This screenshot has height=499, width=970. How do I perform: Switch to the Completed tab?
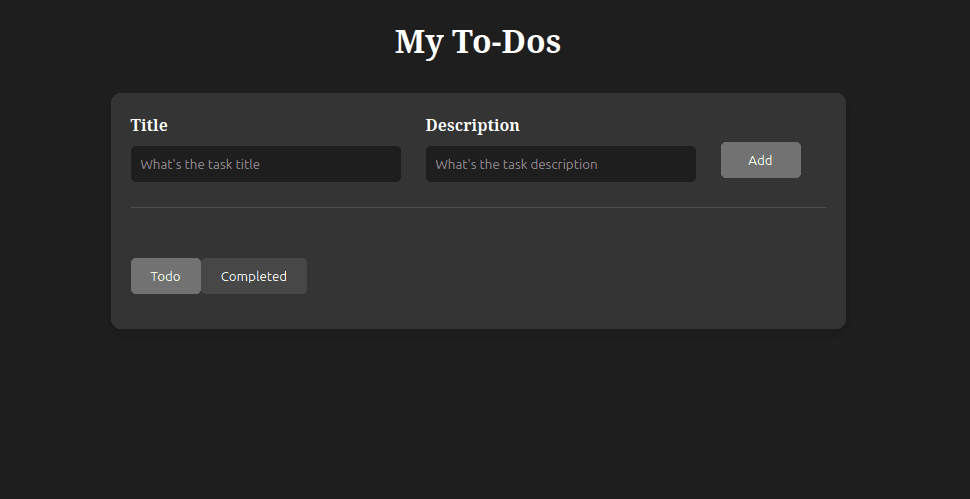pyautogui.click(x=254, y=276)
